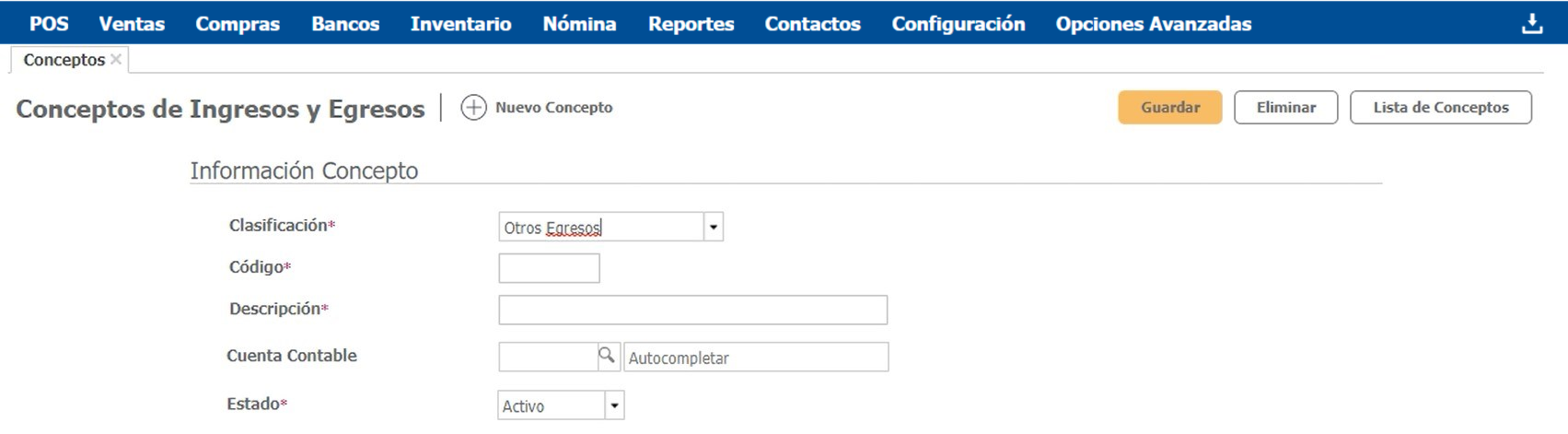Open the Opciones Avanzadas menu
This screenshot has width=1568, height=434.
point(1153,24)
